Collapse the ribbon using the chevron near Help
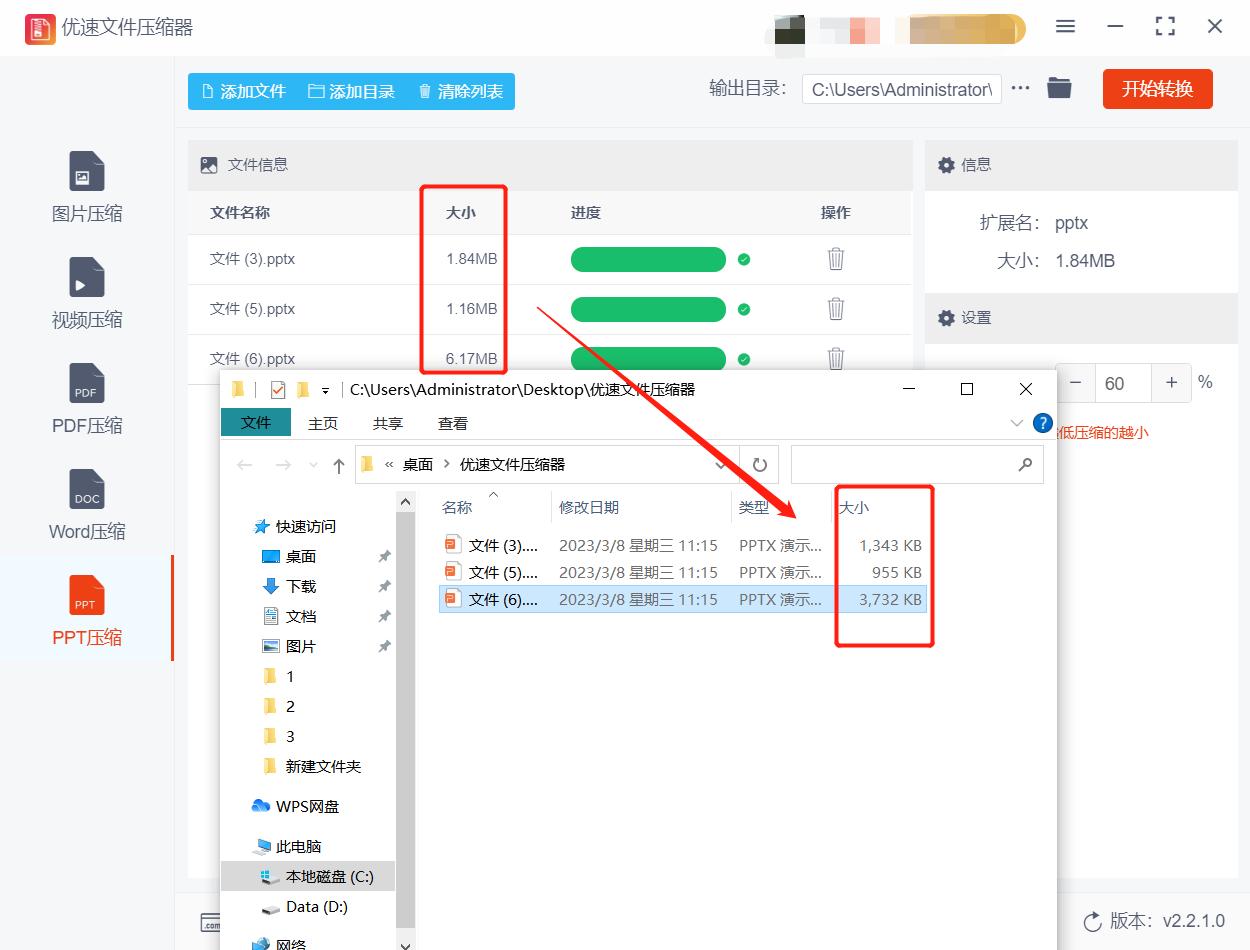1250x950 pixels. click(x=1016, y=422)
